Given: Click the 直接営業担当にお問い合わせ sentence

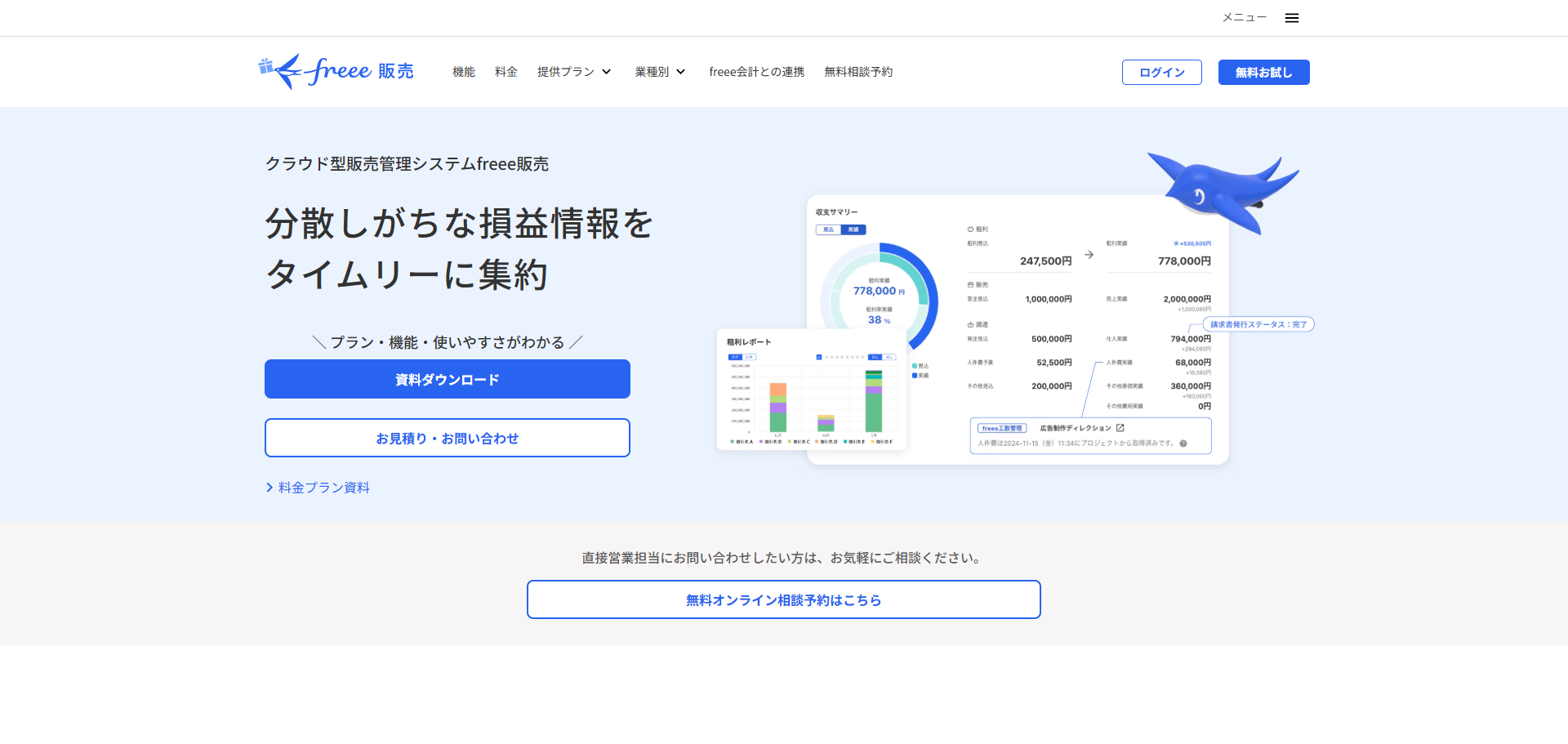Looking at the screenshot, I should pos(784,558).
